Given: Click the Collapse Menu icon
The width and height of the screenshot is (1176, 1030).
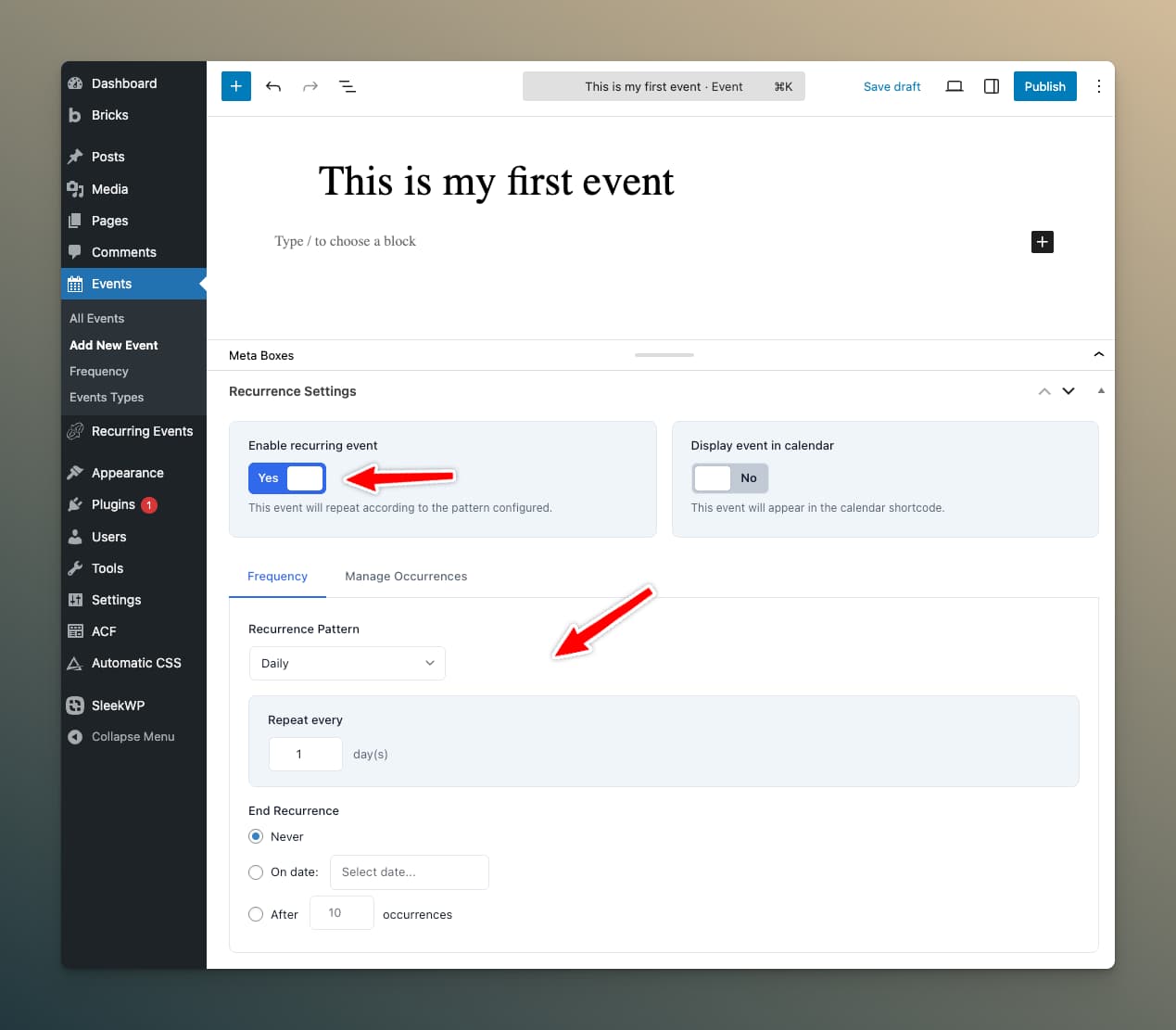Looking at the screenshot, I should pyautogui.click(x=75, y=737).
